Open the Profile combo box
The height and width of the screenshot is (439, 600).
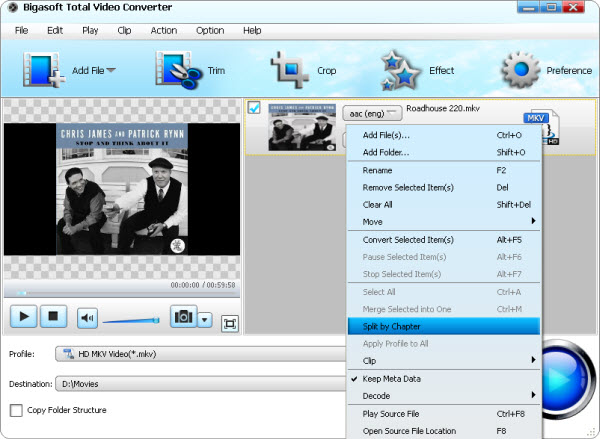click(x=201, y=354)
